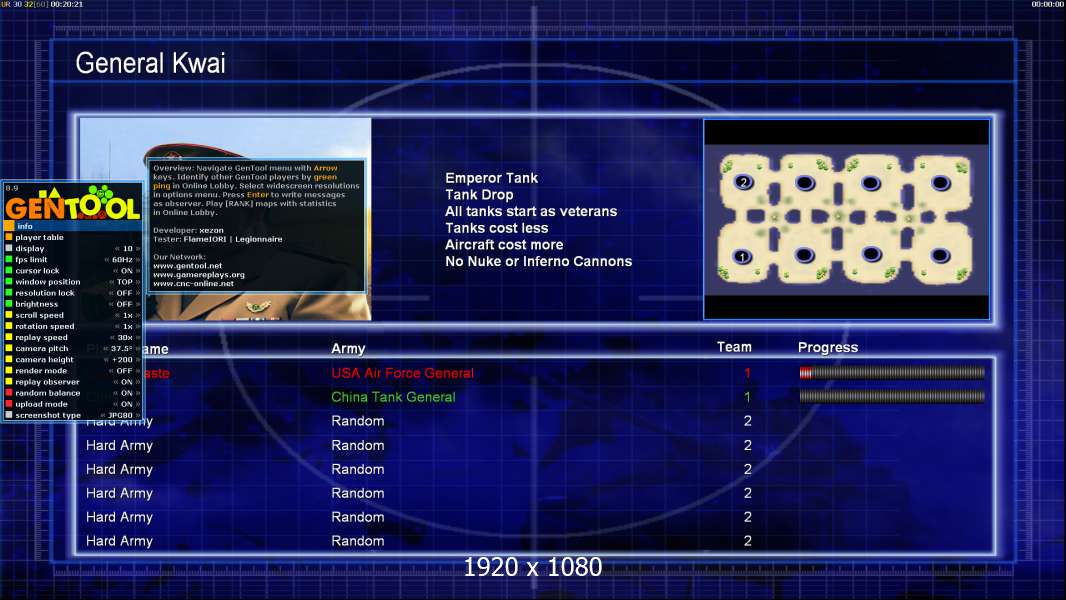Click the red square beside upload mode
Viewport: 1066px width, 600px height.
pos(9,404)
